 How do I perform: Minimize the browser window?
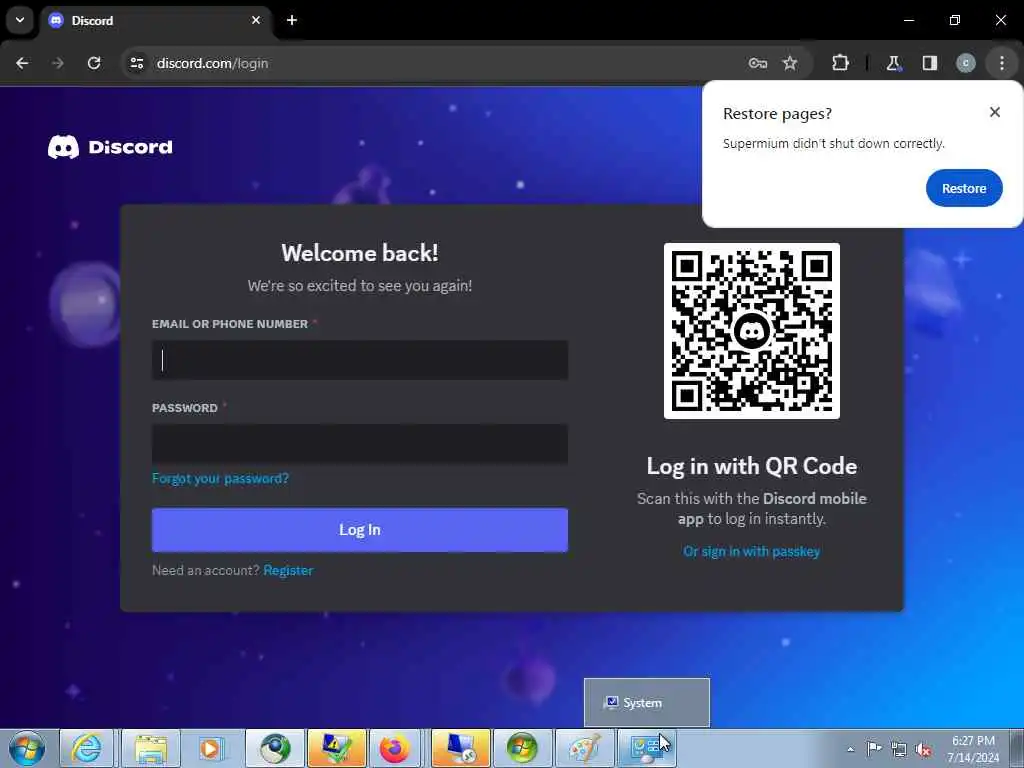pos(908,20)
